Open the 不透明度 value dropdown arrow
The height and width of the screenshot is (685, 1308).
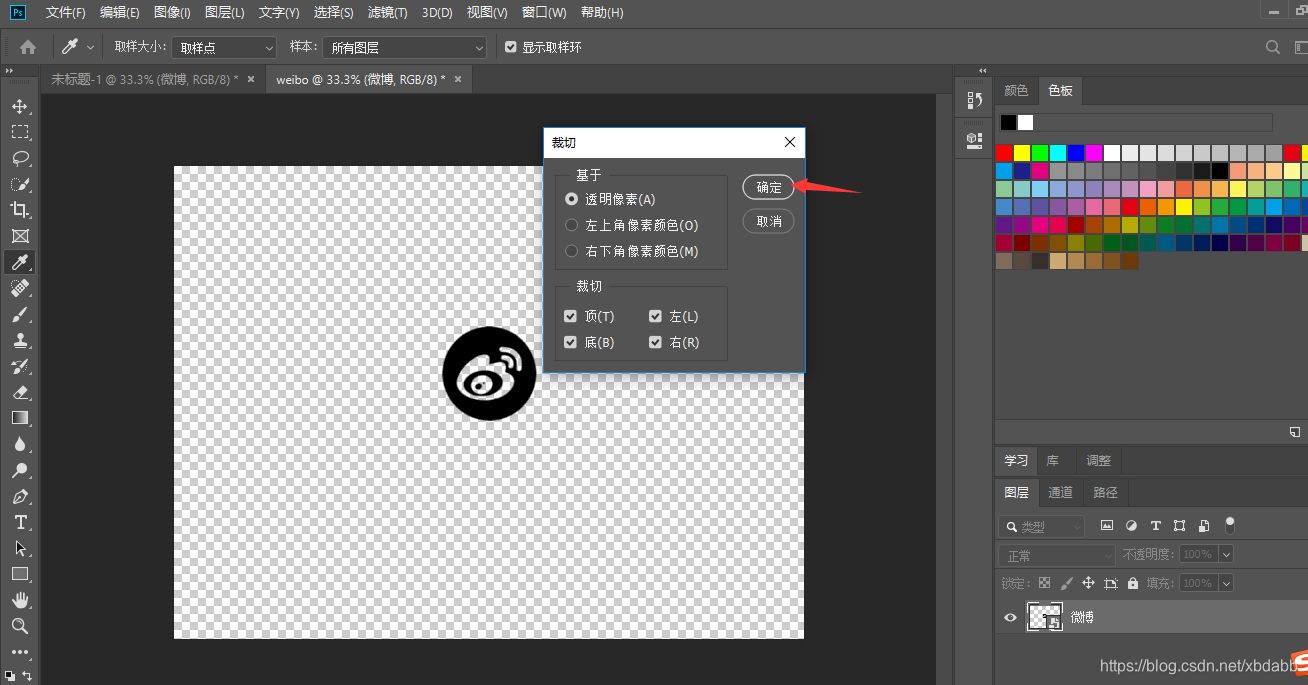(x=1226, y=554)
